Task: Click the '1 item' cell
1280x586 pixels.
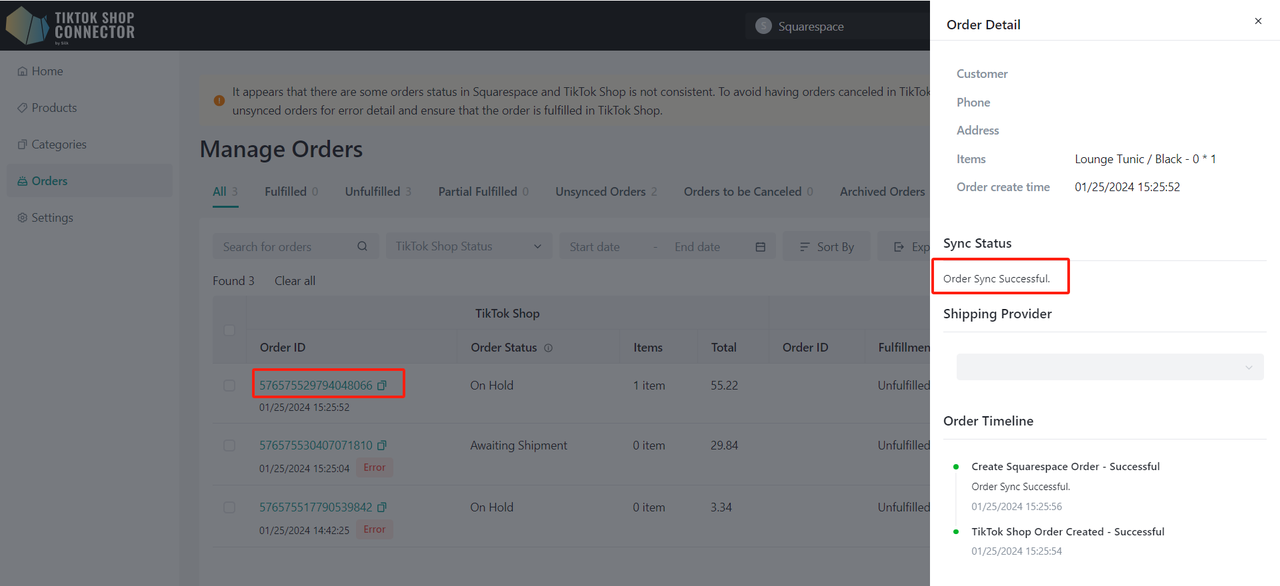Action: (x=649, y=385)
